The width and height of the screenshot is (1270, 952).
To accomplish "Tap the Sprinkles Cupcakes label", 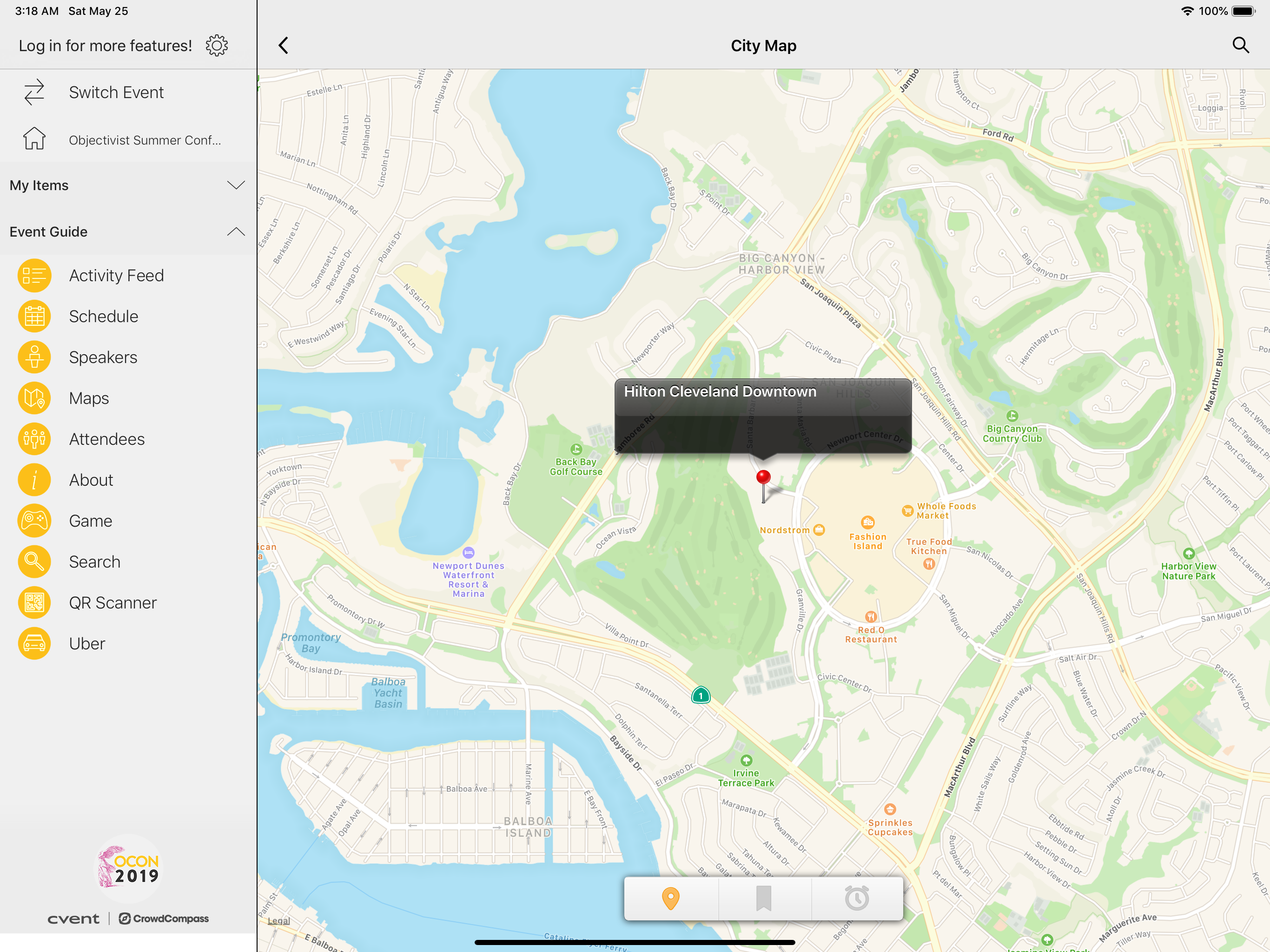I will pos(890,827).
